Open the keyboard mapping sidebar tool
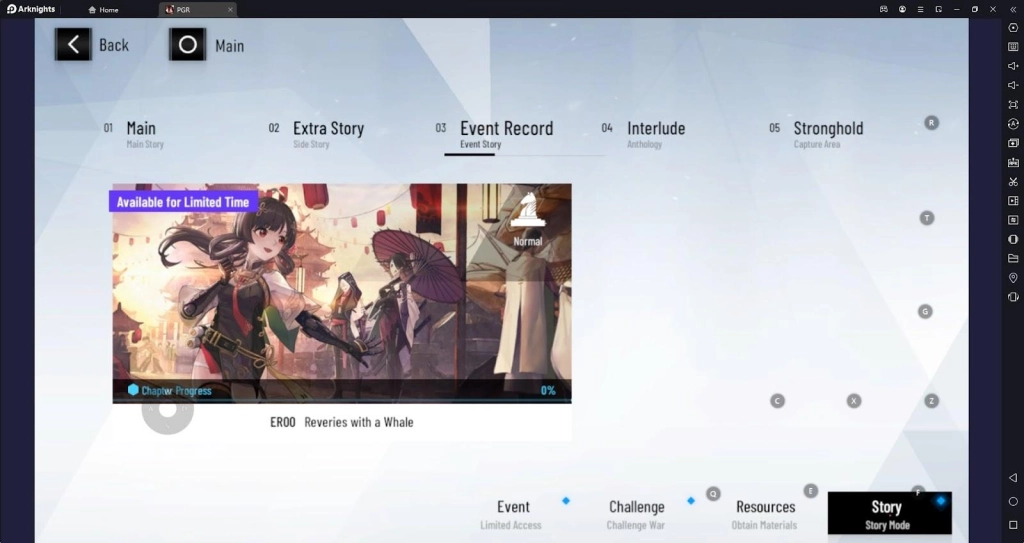 1013,47
